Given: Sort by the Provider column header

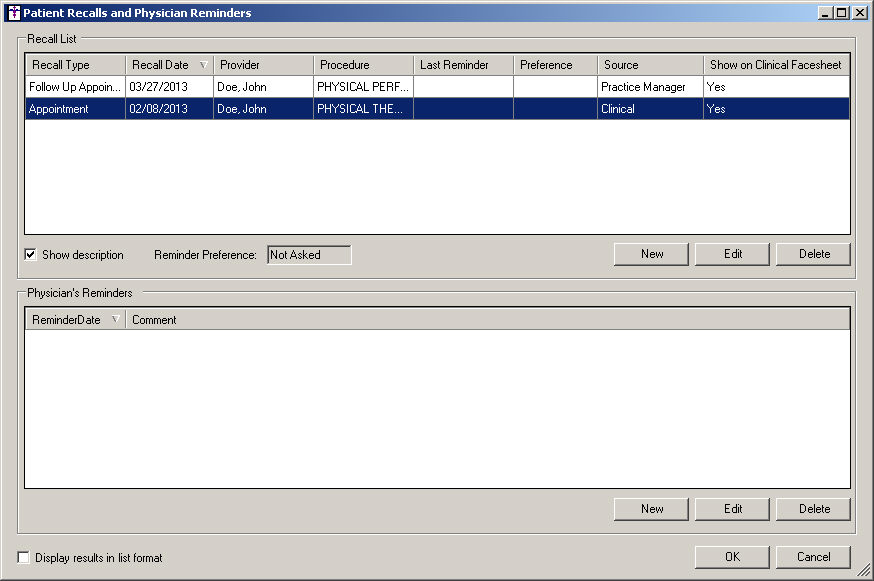Looking at the screenshot, I should (240, 65).
